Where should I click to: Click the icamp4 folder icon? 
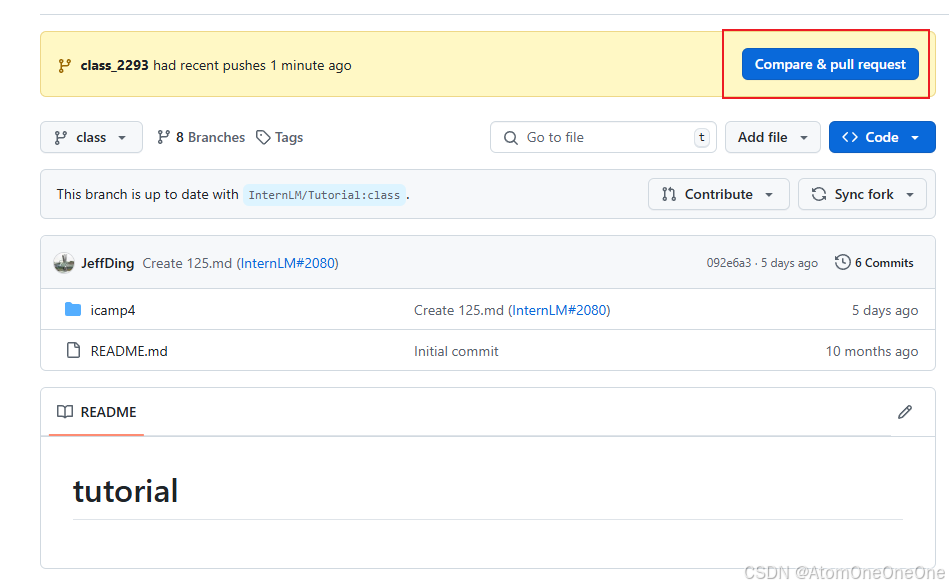73,310
